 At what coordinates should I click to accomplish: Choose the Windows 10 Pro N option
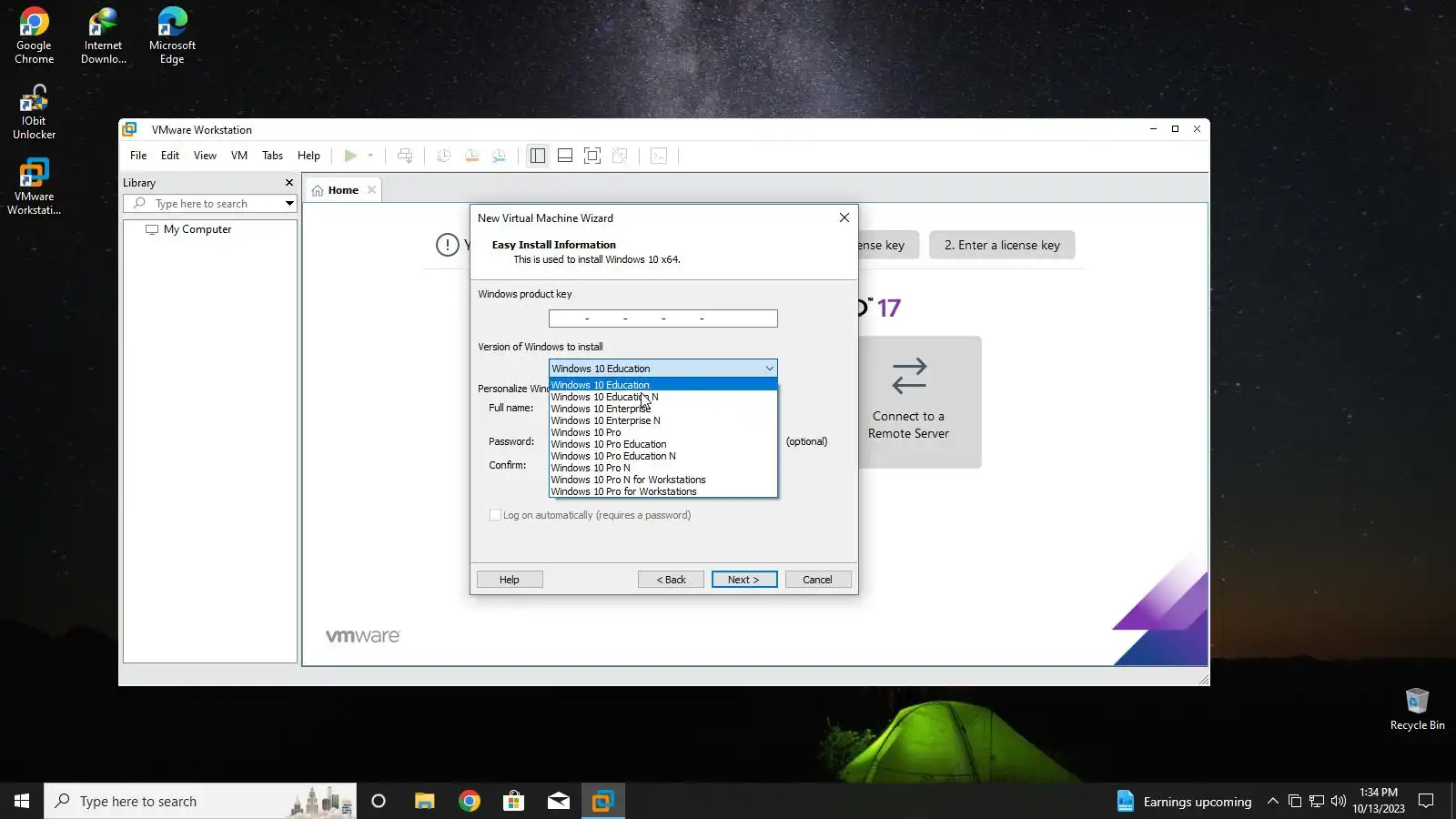663,468
